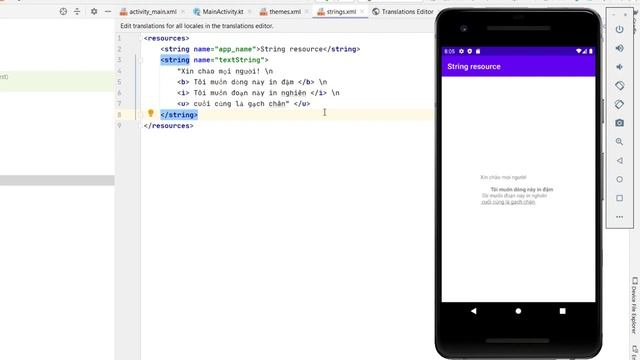Click line number 9 in the gutter
640x360 pixels.
coord(119,126)
